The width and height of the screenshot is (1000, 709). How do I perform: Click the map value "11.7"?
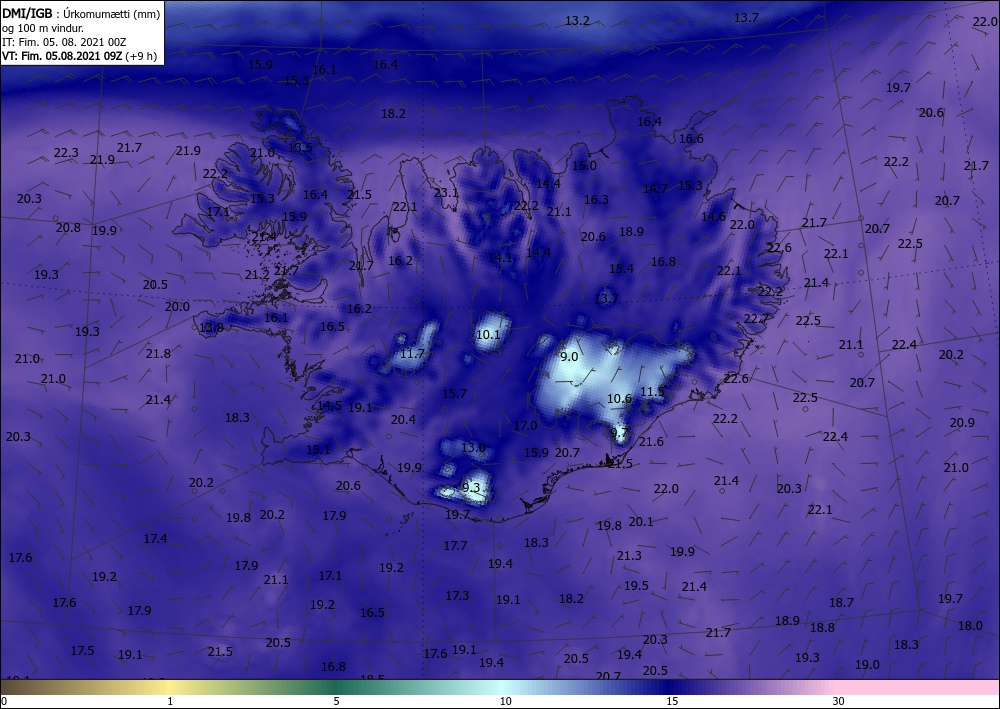tap(412, 353)
